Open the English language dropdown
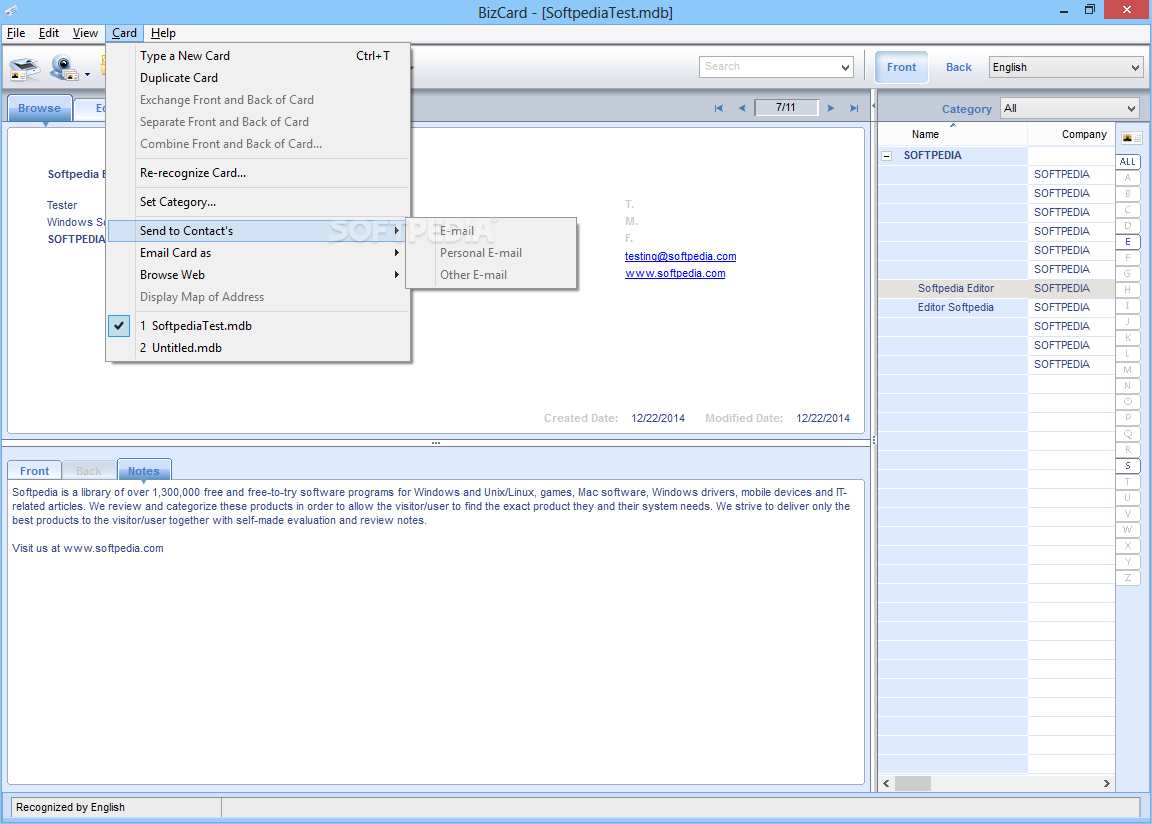Viewport: 1152px width, 824px height. 1135,68
